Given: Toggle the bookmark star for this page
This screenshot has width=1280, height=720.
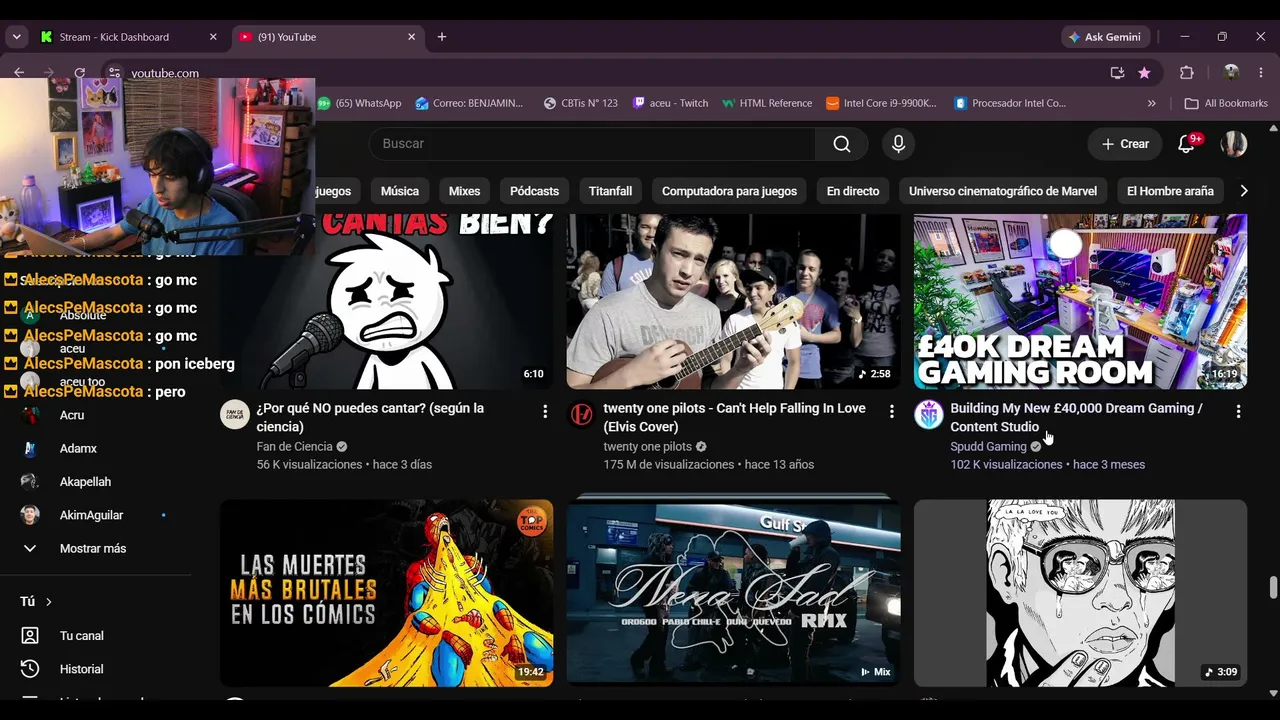Looking at the screenshot, I should pyautogui.click(x=1144, y=73).
